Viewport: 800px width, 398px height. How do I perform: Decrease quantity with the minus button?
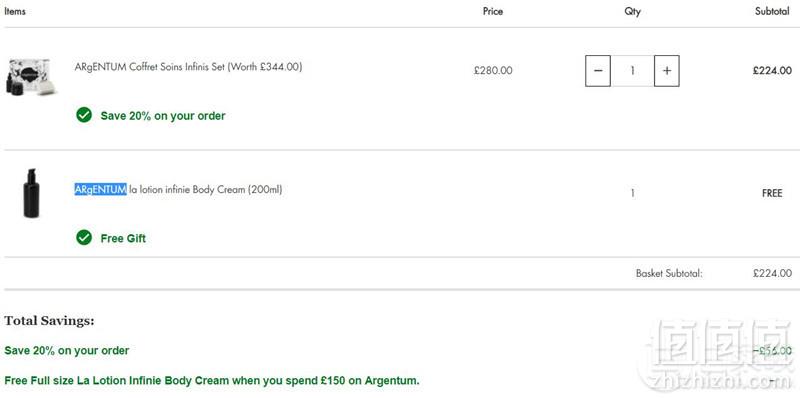(597, 71)
